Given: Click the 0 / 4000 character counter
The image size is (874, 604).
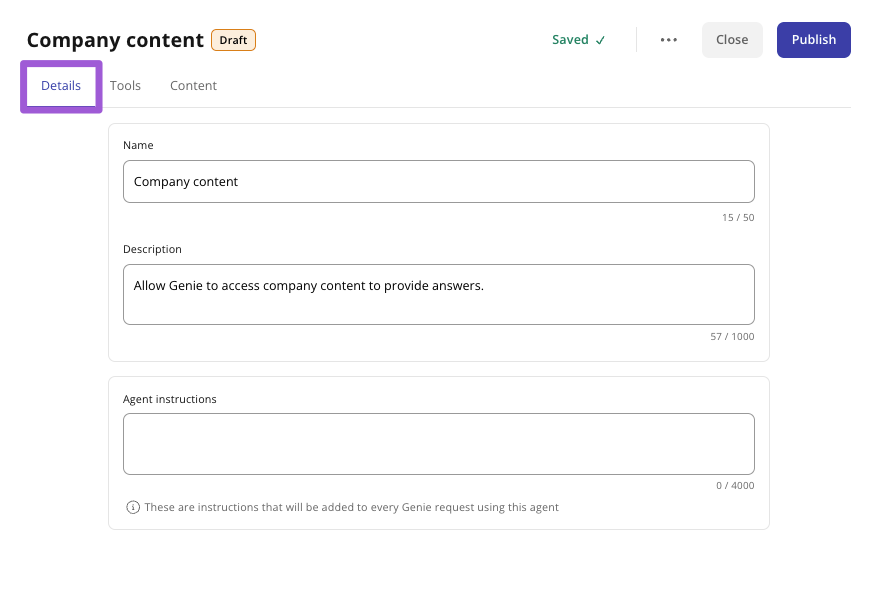Looking at the screenshot, I should [735, 485].
